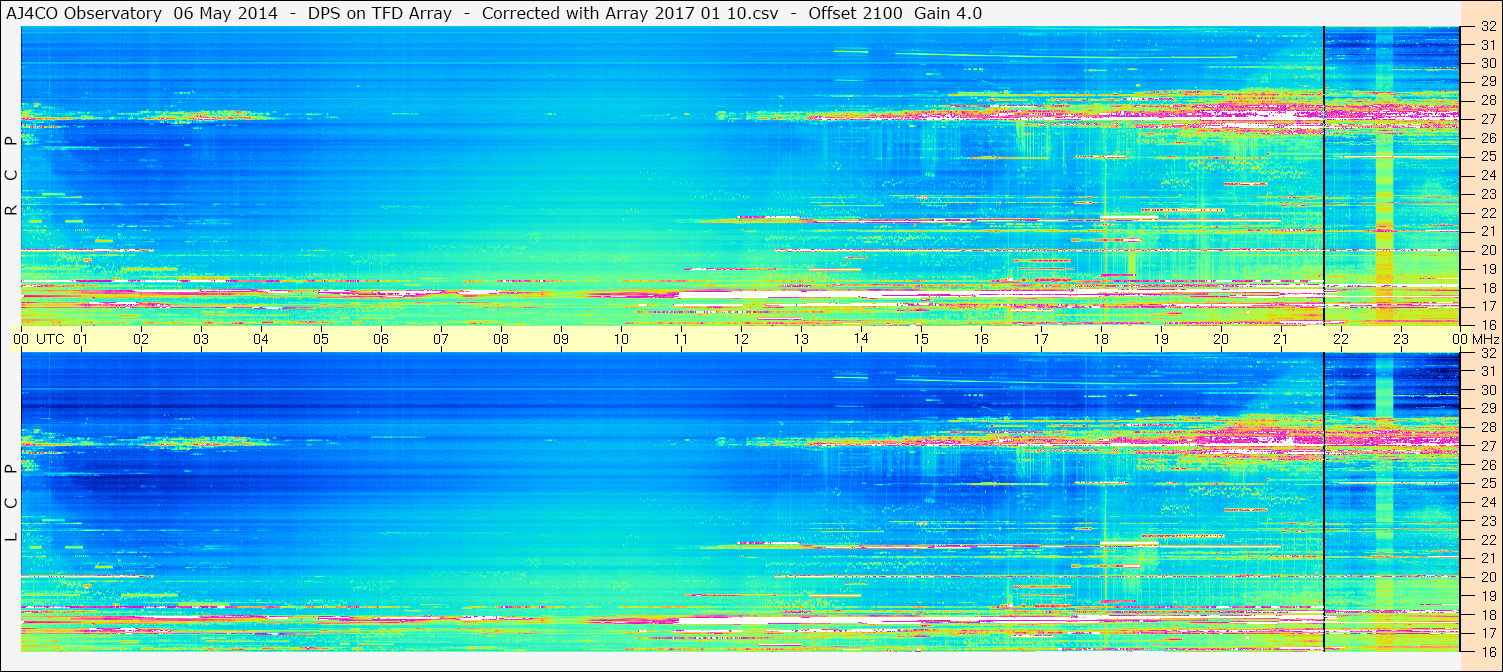
Task: Click the 32 MHz tick label of the LCP panel
Action: click(x=1488, y=353)
